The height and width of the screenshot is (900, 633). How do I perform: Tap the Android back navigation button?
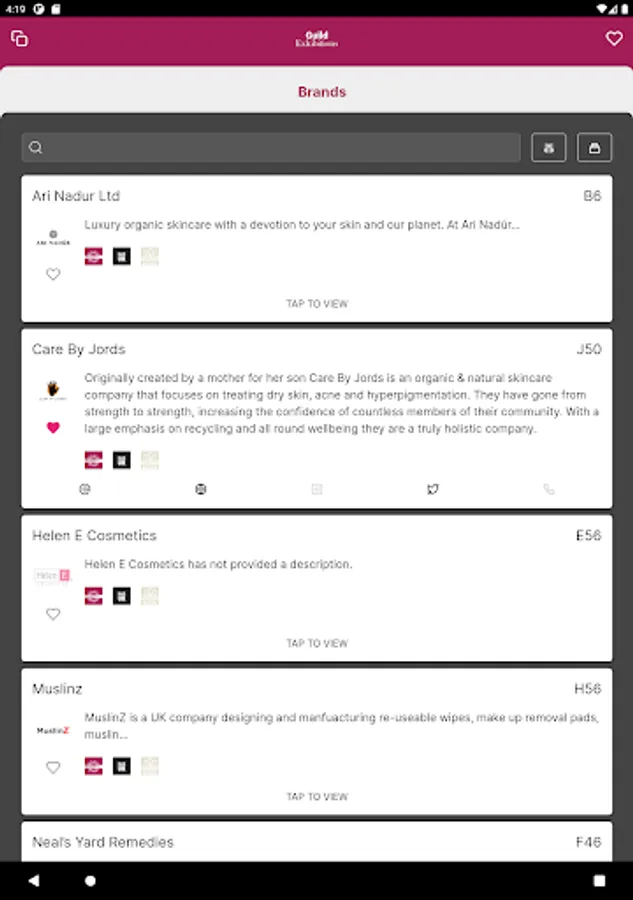point(34,880)
